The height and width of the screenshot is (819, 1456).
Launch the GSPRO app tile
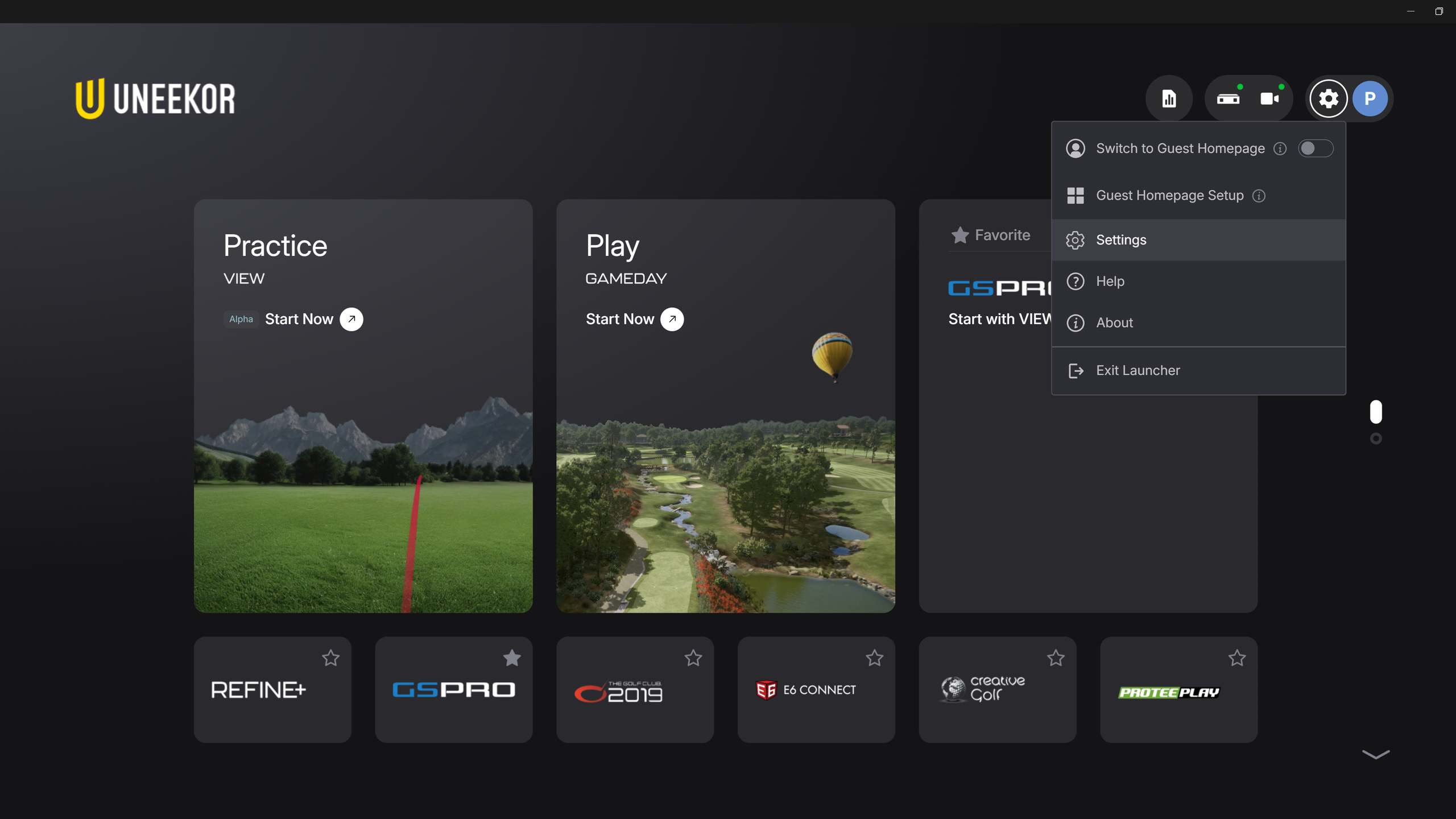click(454, 689)
